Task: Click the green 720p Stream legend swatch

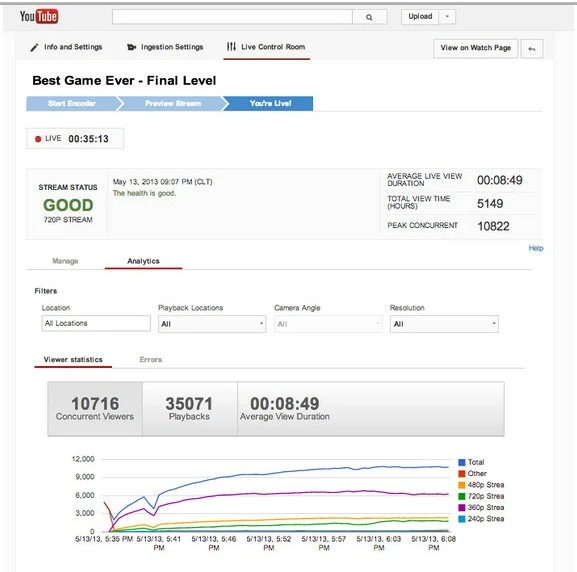Action: click(462, 497)
